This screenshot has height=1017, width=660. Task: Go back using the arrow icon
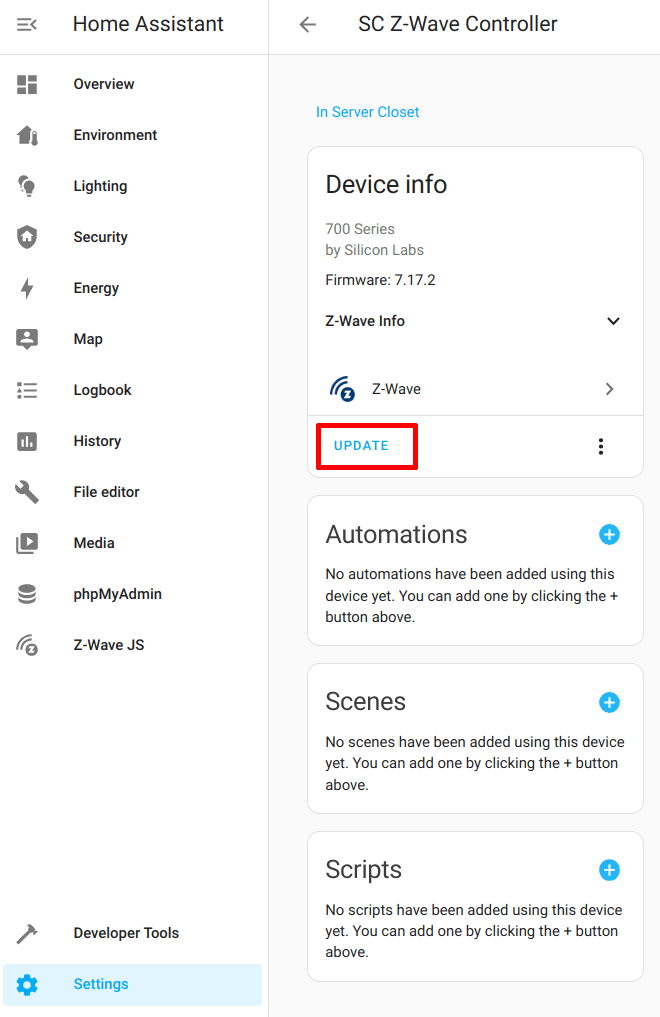(x=307, y=25)
